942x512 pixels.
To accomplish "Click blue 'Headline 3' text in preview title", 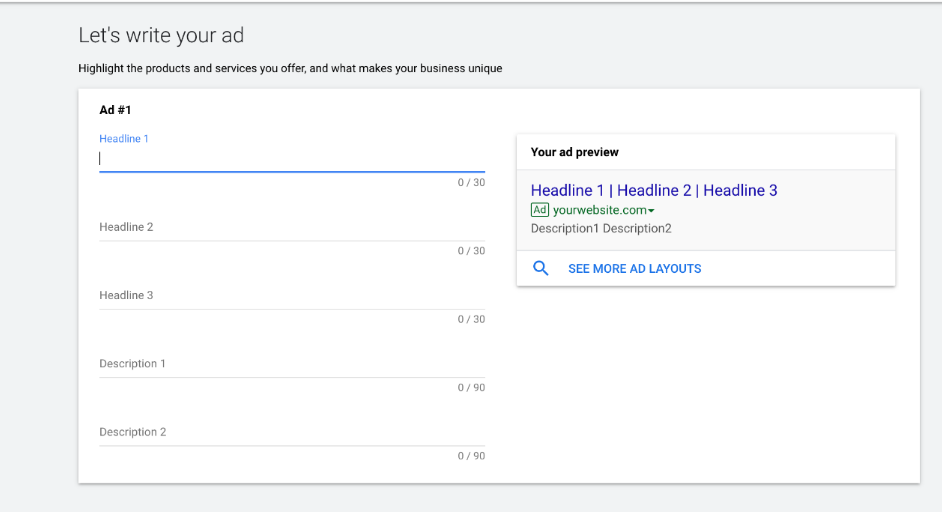I will point(740,190).
